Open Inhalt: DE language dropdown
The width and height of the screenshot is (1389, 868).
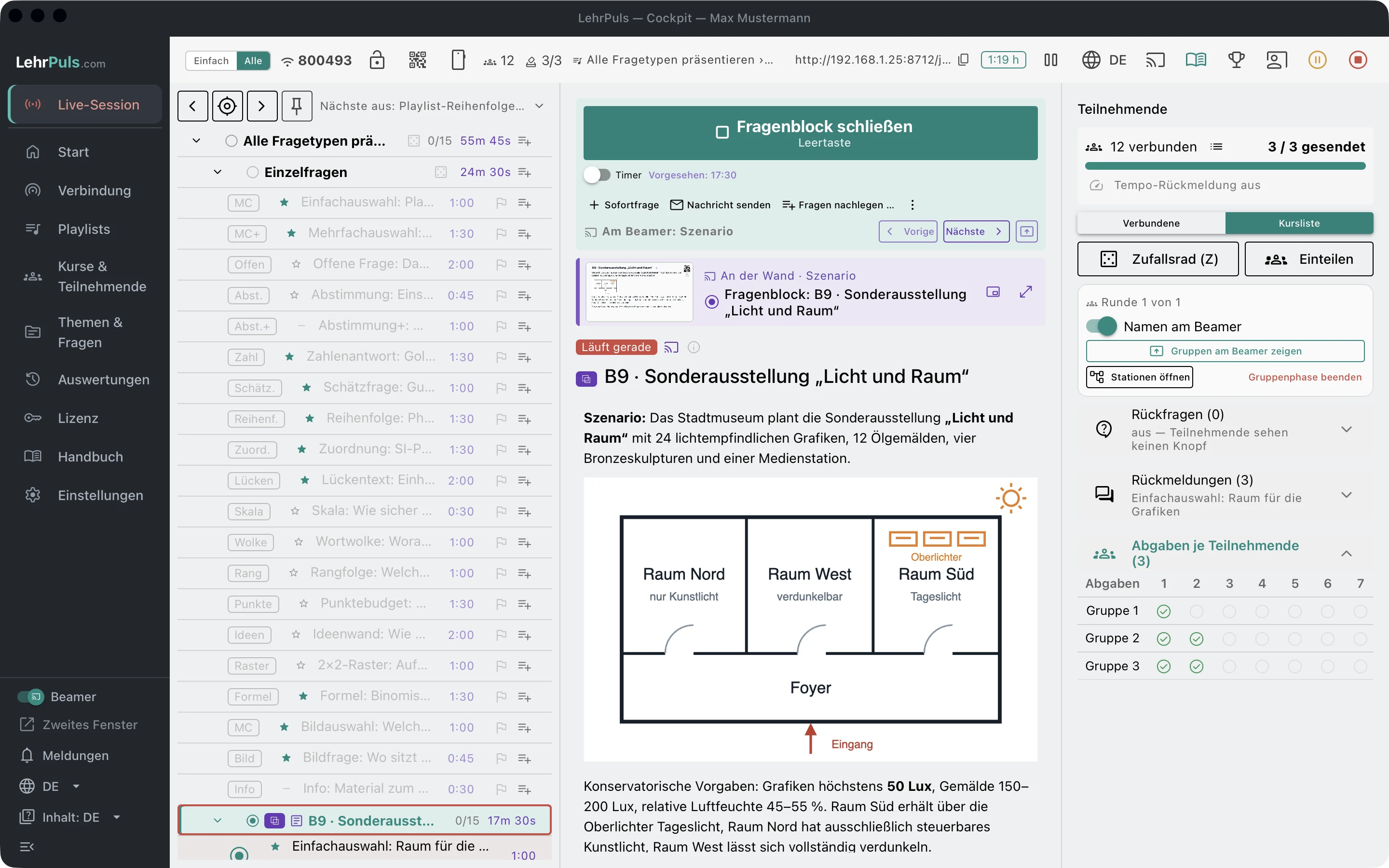point(70,817)
